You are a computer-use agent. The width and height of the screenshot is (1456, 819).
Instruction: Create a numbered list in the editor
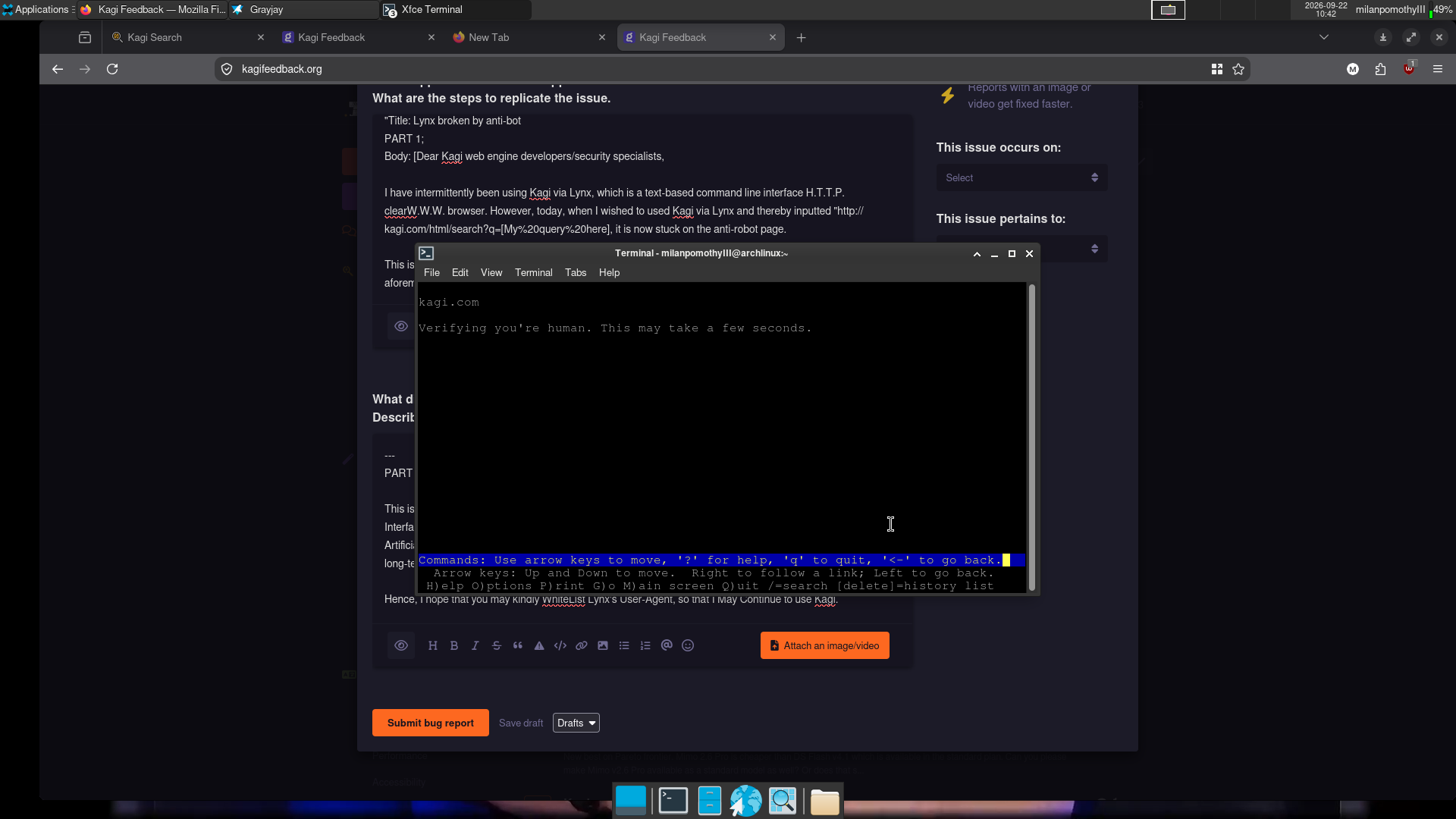(645, 645)
